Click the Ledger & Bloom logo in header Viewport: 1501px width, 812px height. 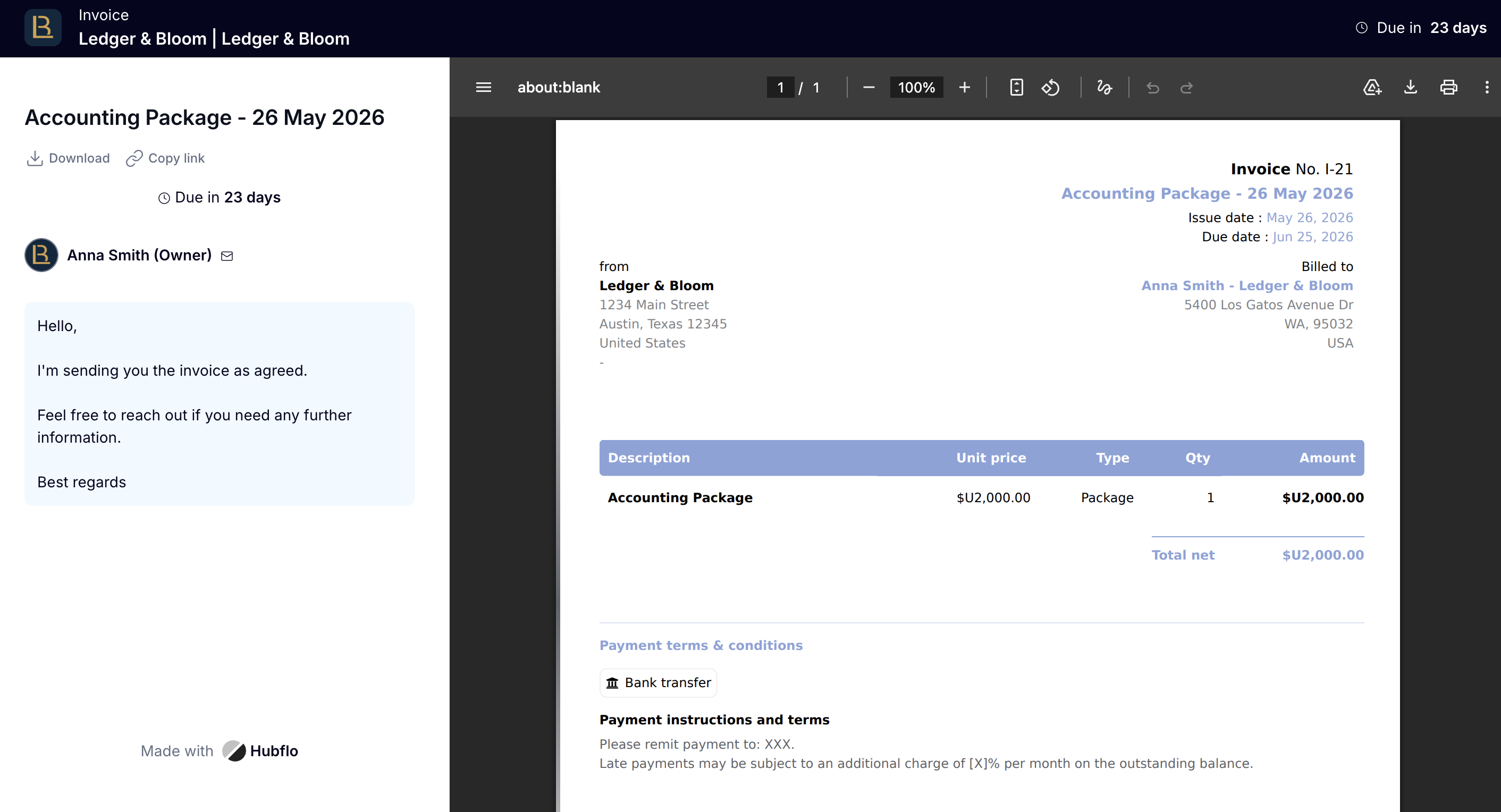click(43, 28)
